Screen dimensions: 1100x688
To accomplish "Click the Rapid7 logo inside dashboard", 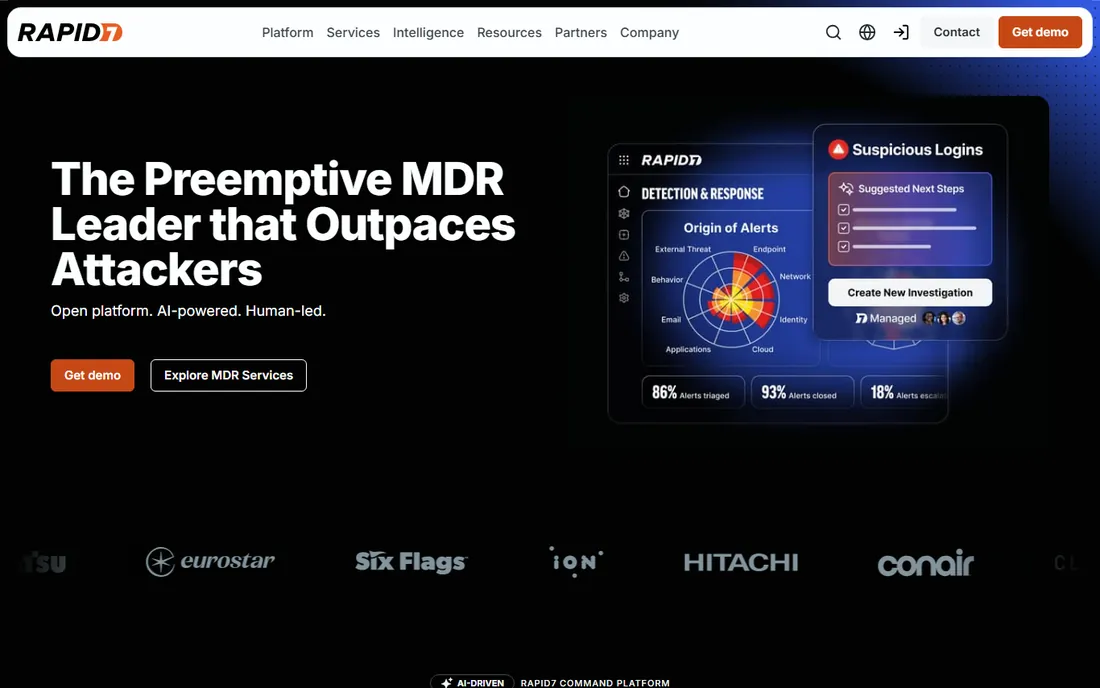I will (671, 160).
